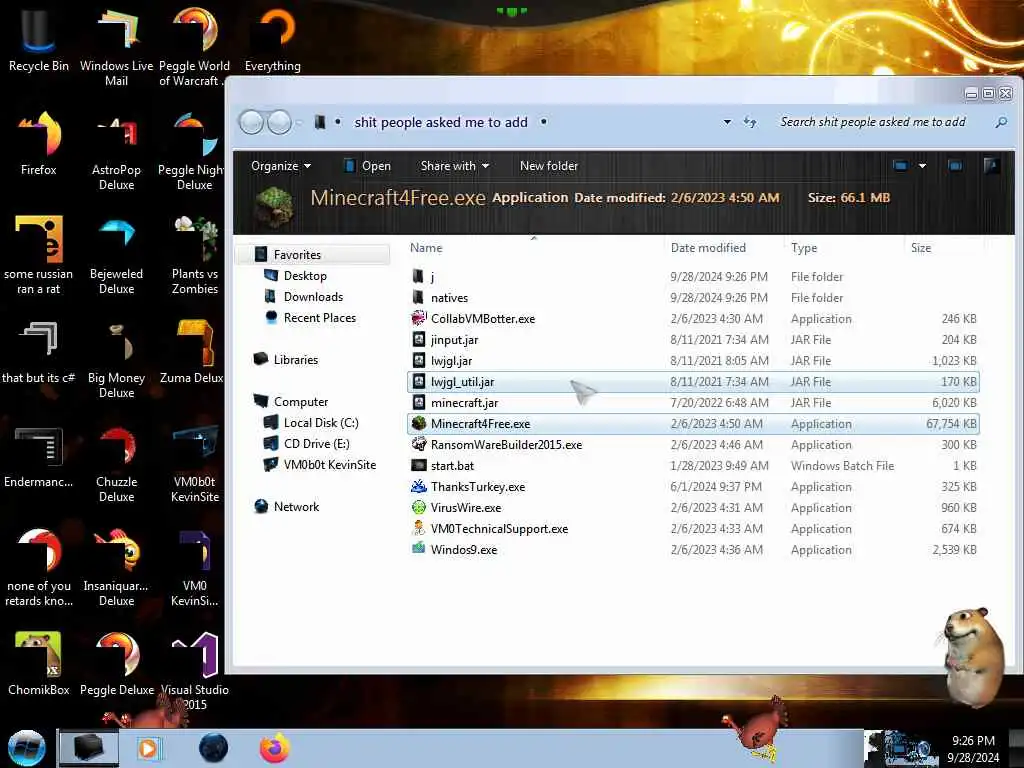
Task: Toggle the preview pane button
Action: tap(955, 166)
